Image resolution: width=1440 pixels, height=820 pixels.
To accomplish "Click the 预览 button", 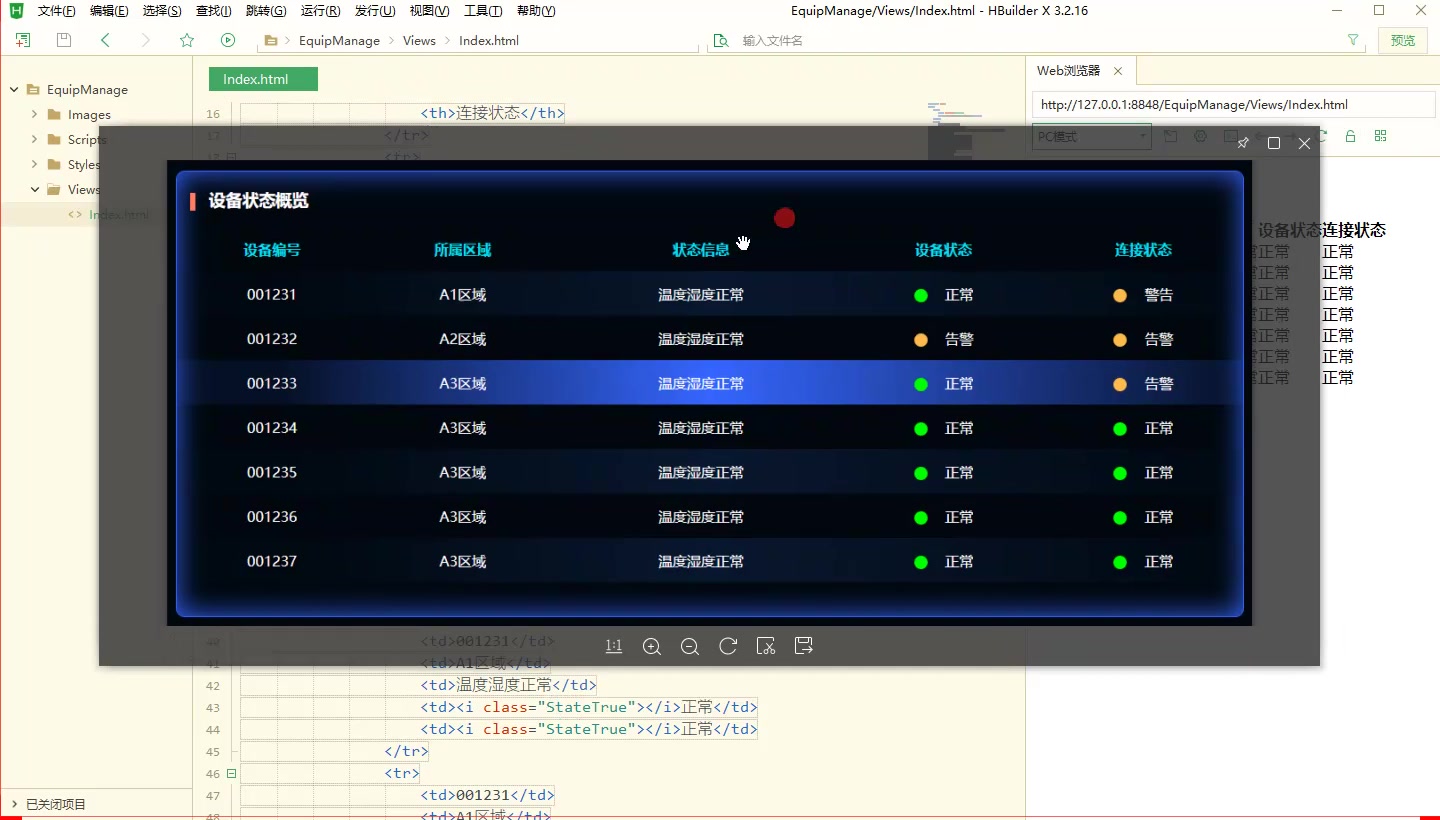I will [x=1403, y=40].
